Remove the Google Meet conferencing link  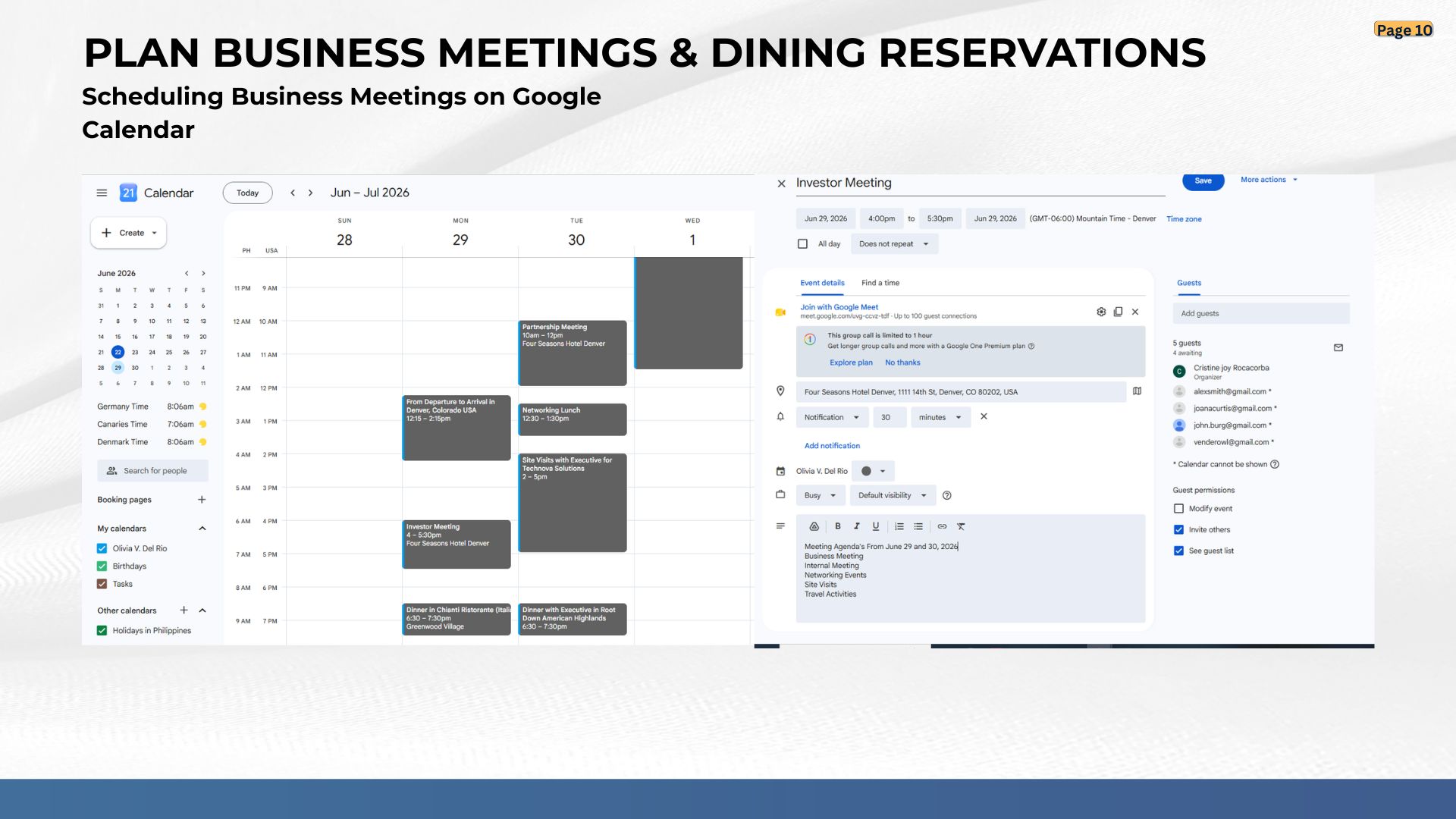pyautogui.click(x=1135, y=312)
